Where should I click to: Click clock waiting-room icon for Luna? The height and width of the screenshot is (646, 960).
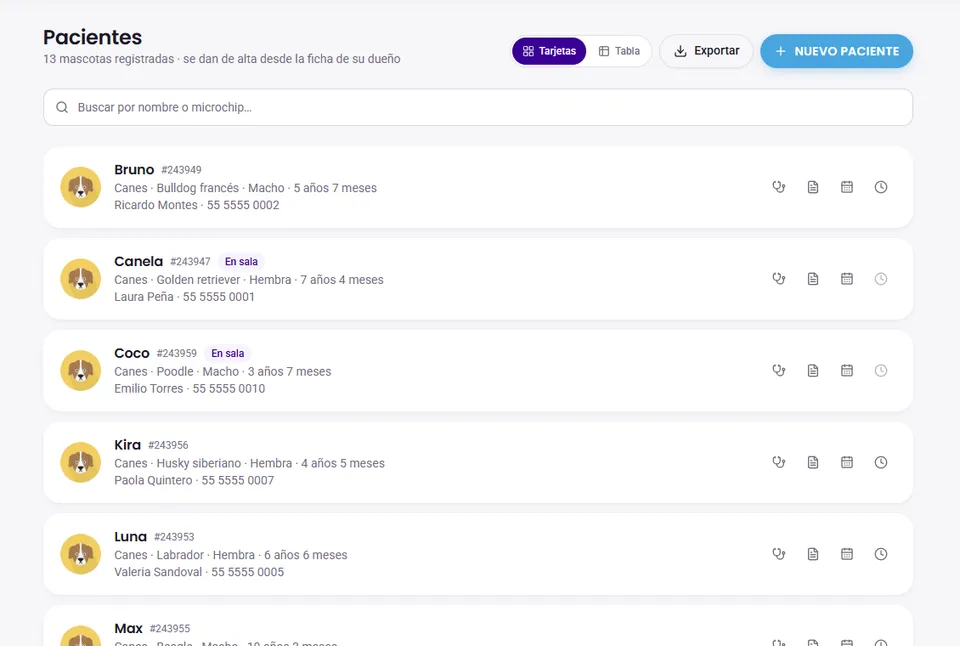(880, 554)
